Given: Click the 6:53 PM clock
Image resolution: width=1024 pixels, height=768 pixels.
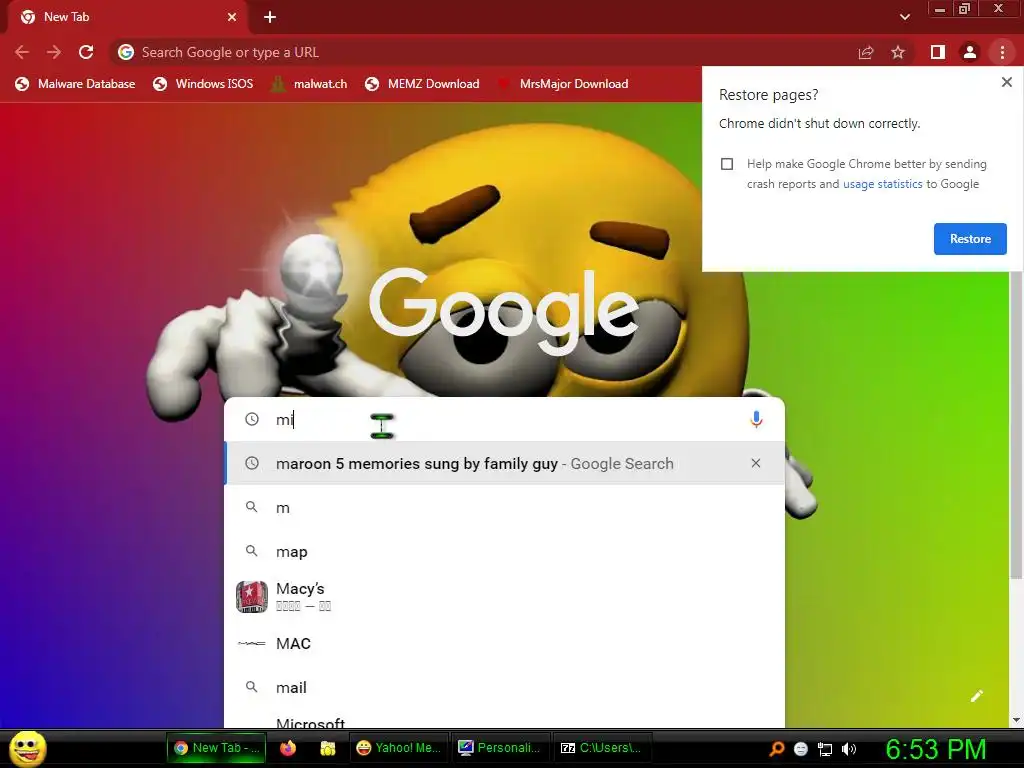Looking at the screenshot, I should click(936, 749).
